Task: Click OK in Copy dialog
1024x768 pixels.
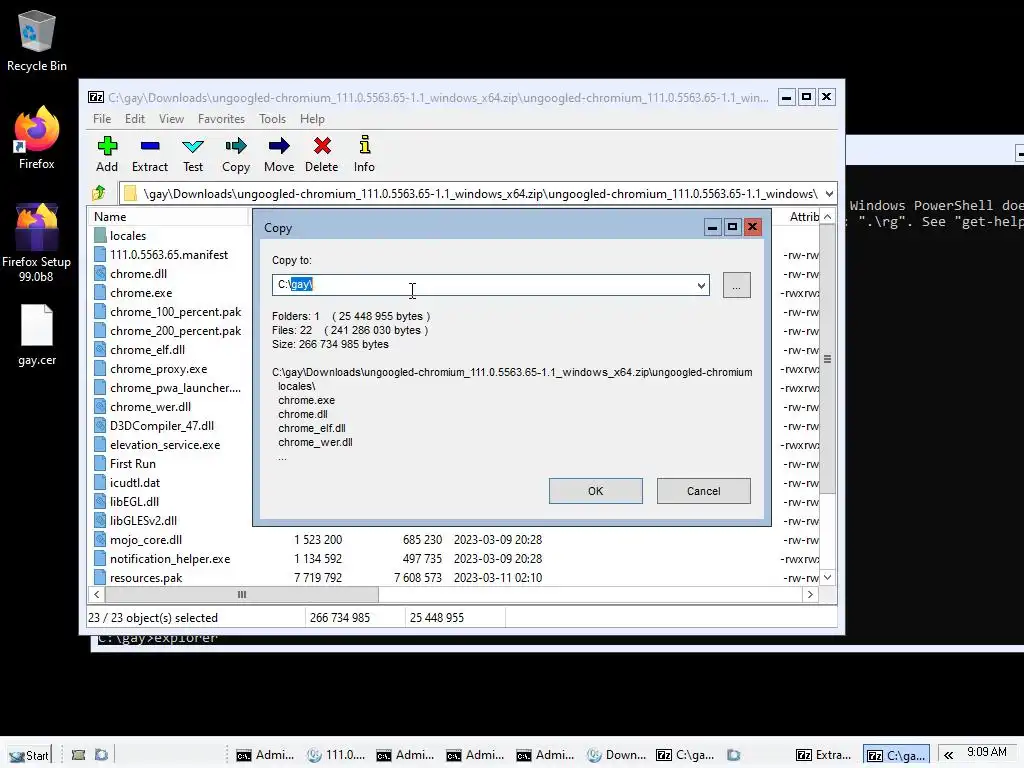Action: 596,491
